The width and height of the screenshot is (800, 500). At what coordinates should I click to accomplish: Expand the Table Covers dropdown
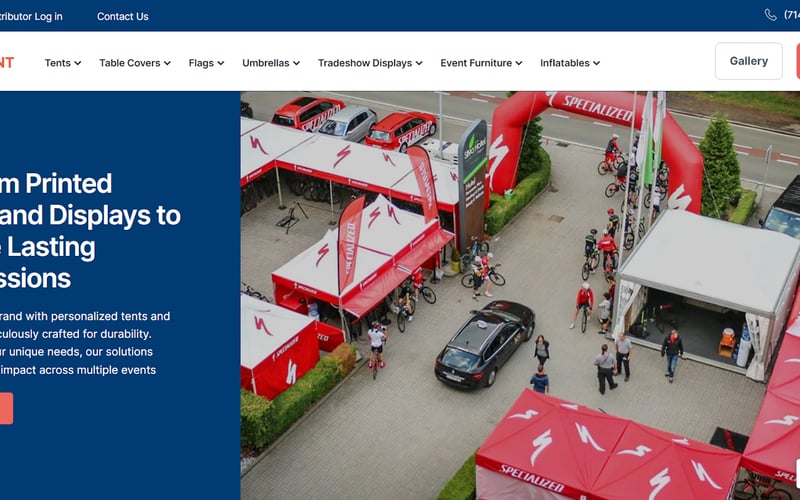[135, 63]
